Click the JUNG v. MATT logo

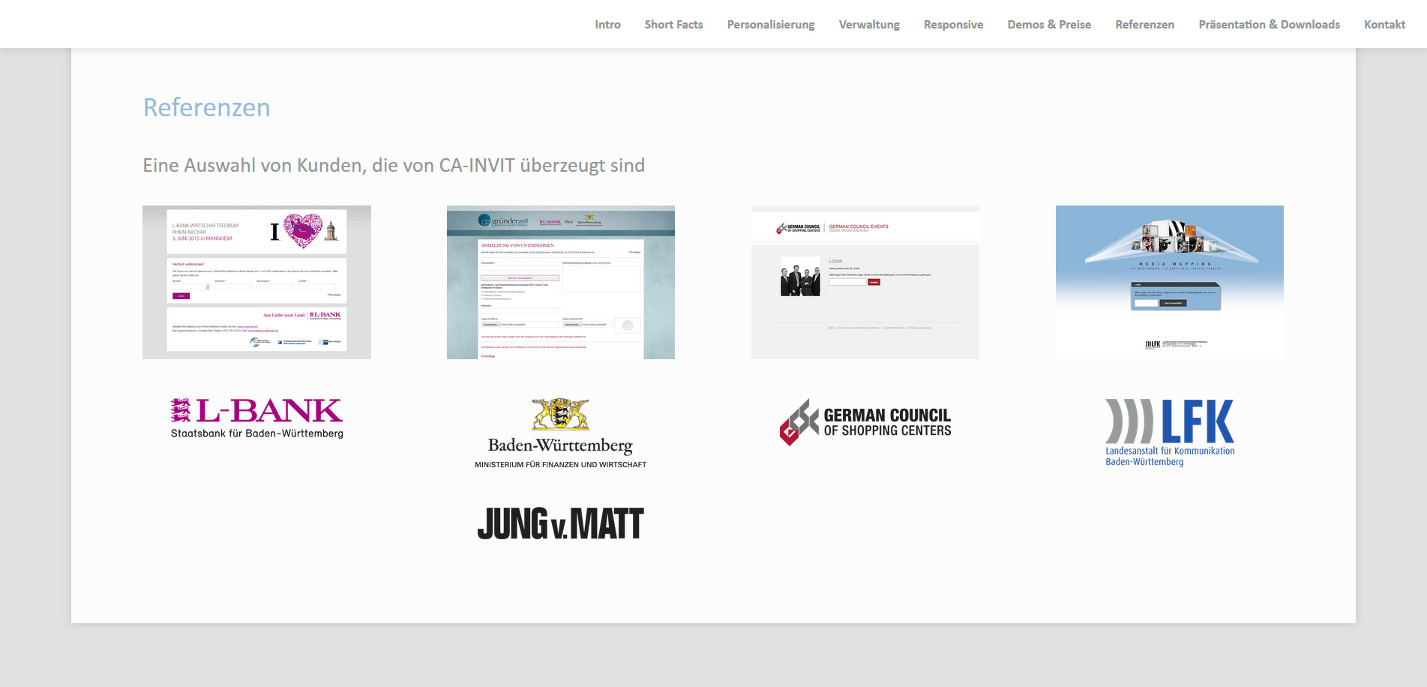(x=561, y=523)
